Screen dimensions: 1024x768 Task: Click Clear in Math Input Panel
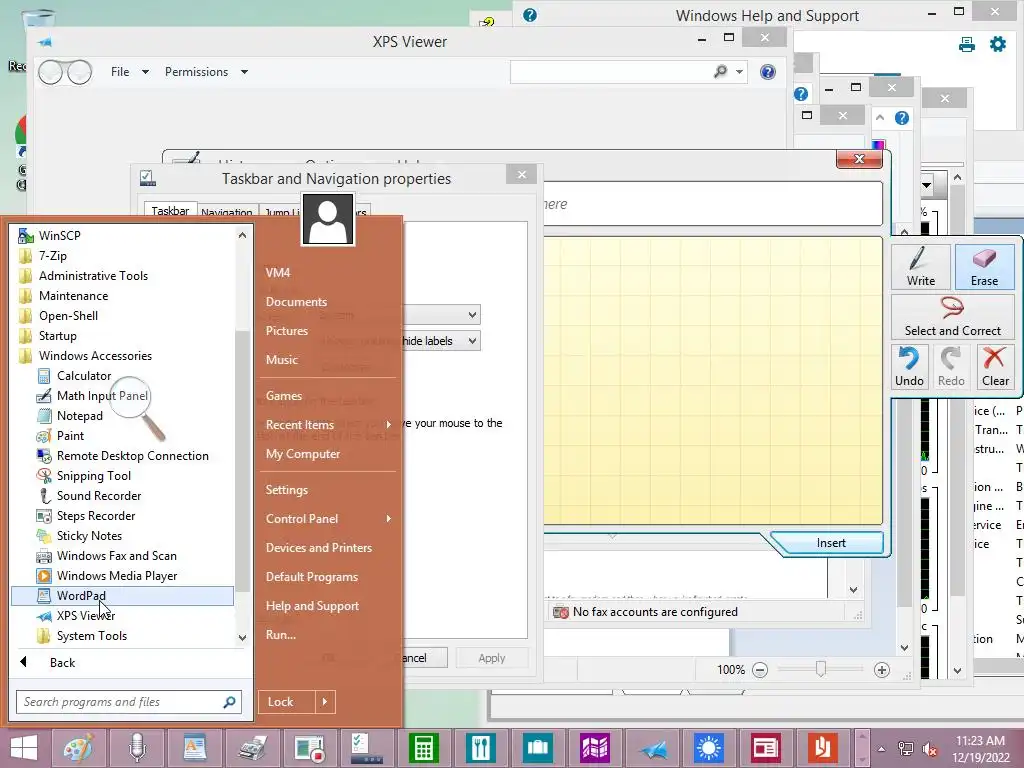tap(995, 367)
